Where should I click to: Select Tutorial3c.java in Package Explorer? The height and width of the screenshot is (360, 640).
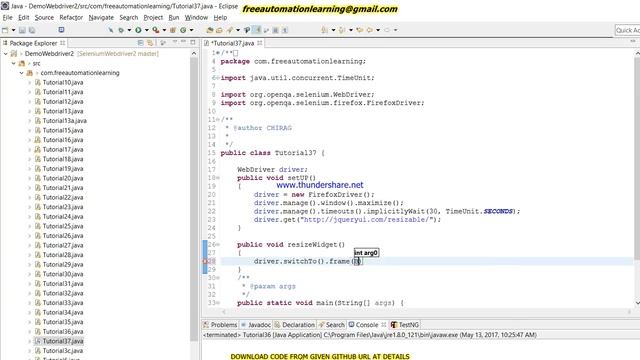click(x=62, y=351)
